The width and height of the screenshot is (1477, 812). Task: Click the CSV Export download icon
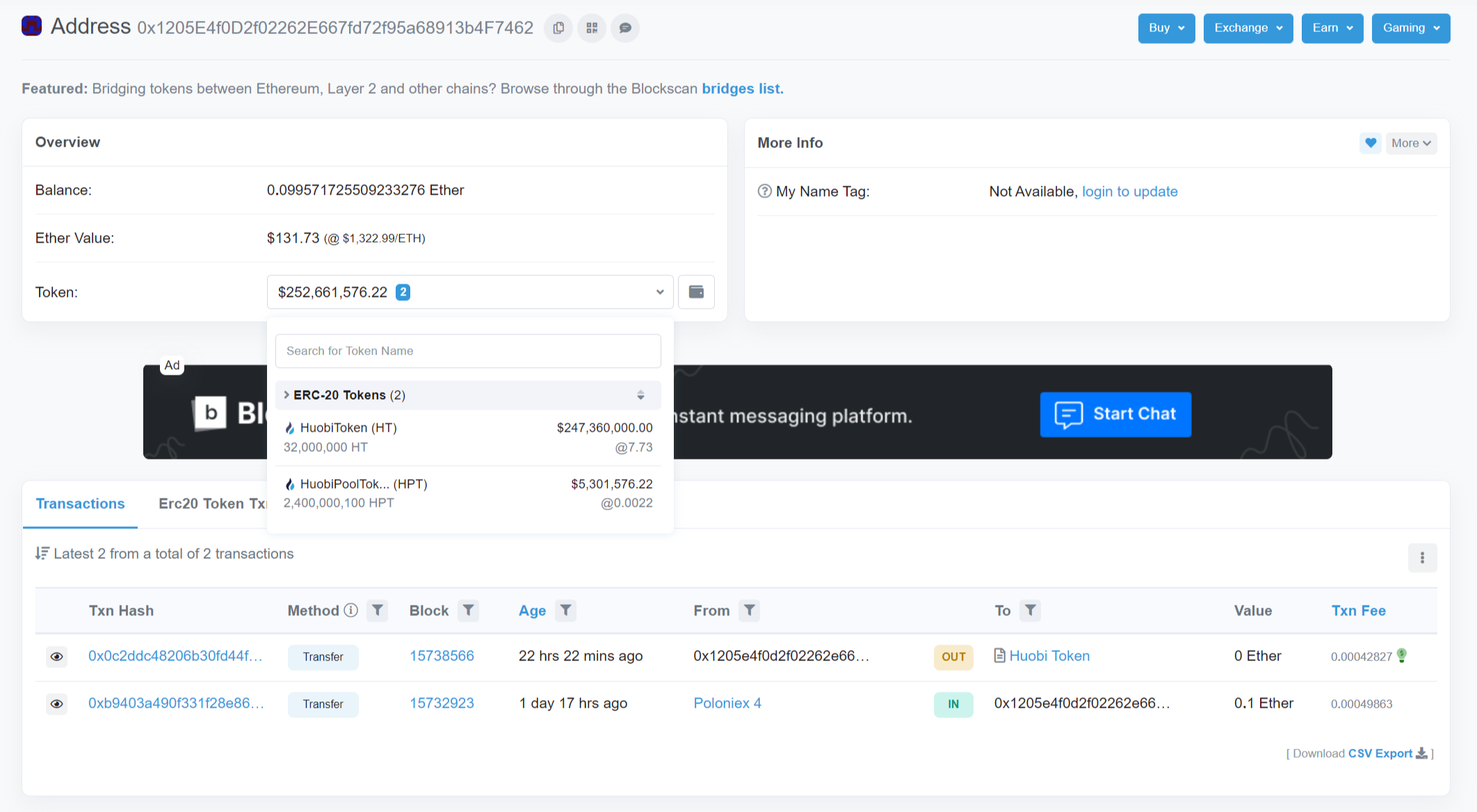coord(1422,754)
